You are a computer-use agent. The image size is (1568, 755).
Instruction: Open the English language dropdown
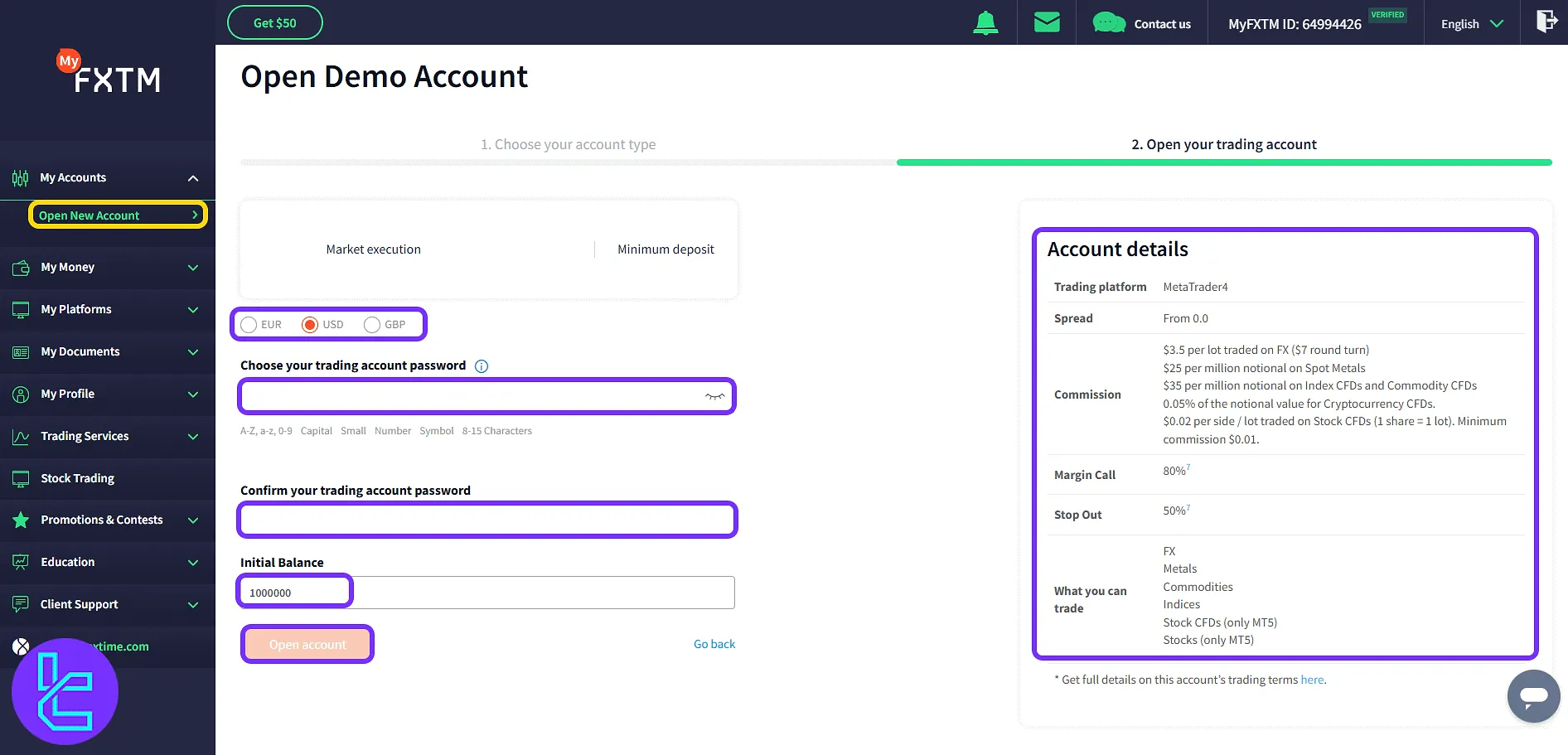tap(1472, 24)
